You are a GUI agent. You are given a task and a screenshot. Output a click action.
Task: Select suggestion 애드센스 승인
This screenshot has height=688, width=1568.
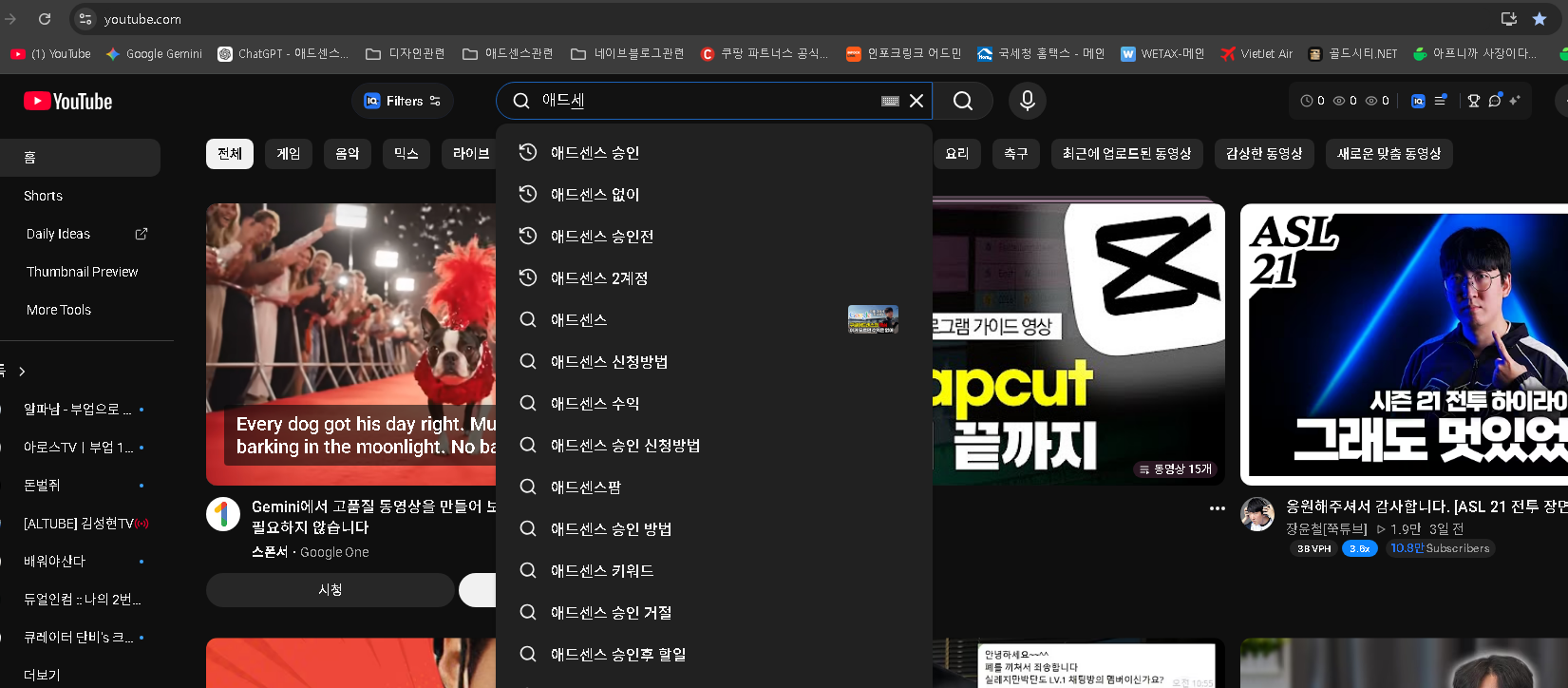coord(714,152)
